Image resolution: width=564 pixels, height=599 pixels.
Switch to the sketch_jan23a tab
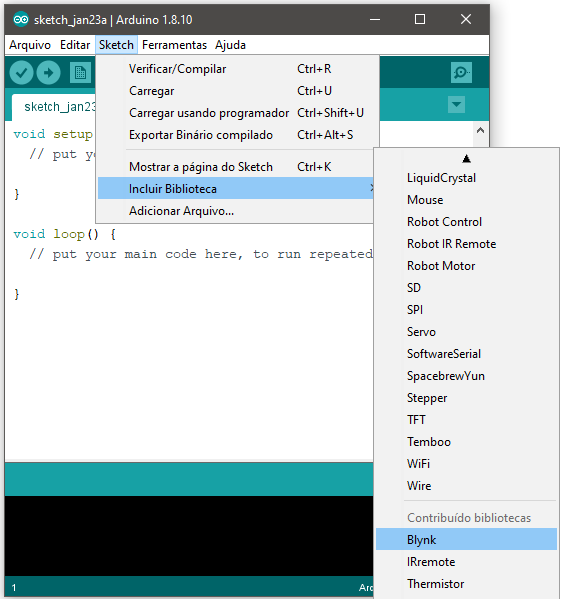point(54,107)
